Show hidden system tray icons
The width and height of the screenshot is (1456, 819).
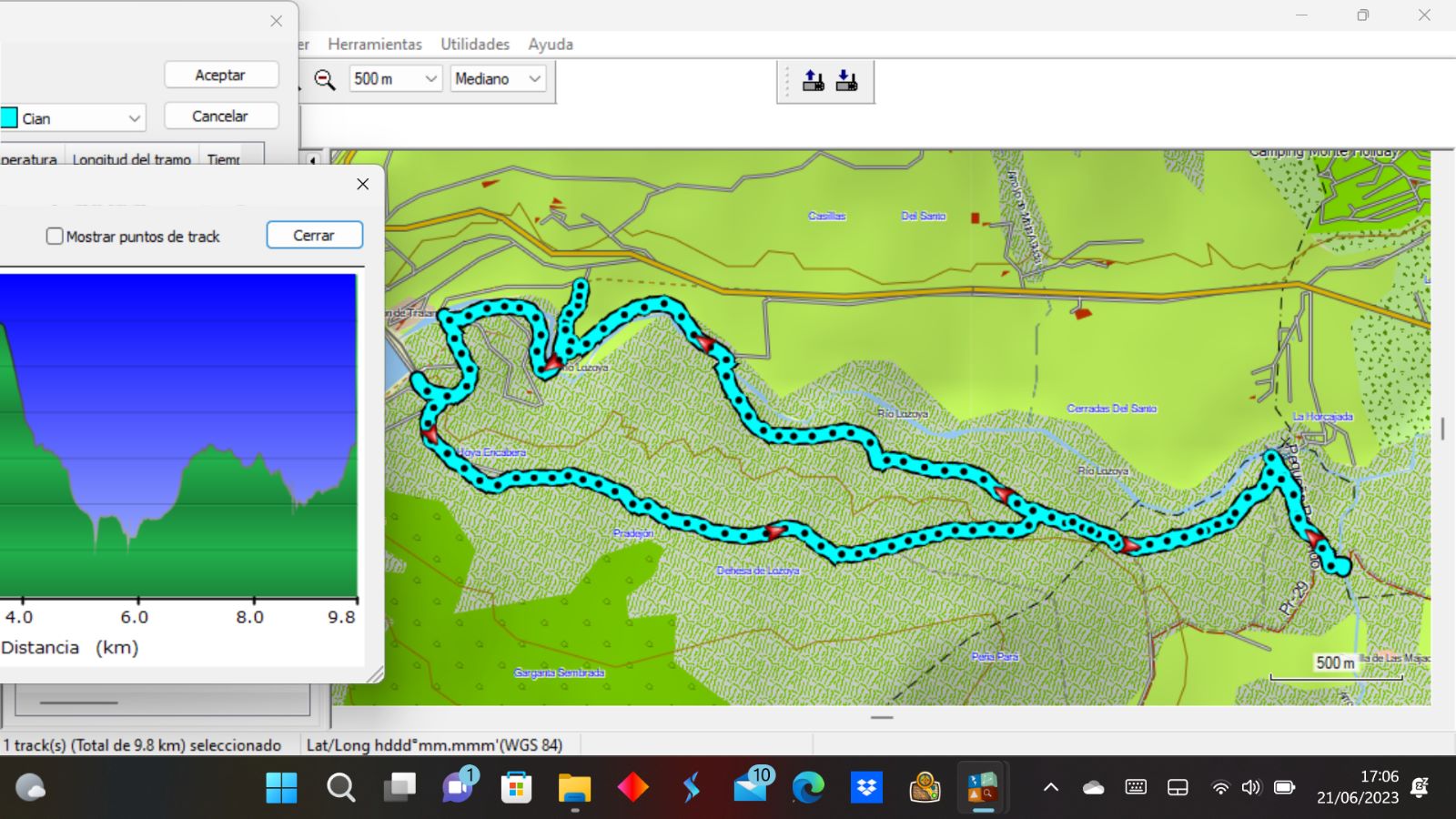coord(1051,787)
